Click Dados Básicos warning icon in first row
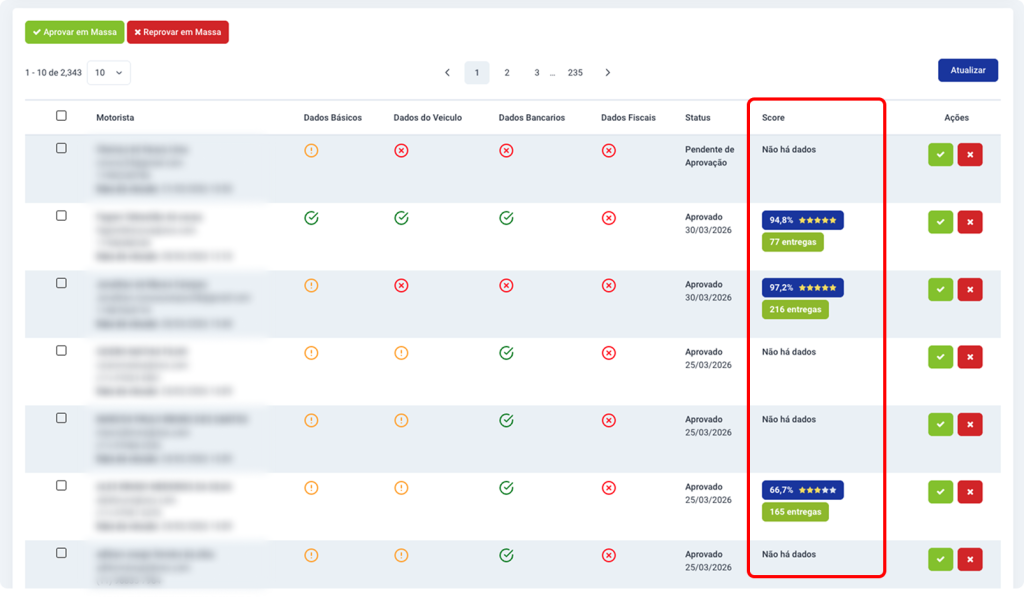Image resolution: width=1024 pixels, height=598 pixels. pyautogui.click(x=311, y=151)
